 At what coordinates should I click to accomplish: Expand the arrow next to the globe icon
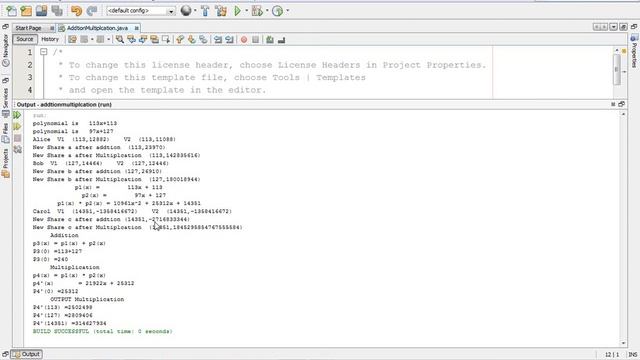coord(195,11)
